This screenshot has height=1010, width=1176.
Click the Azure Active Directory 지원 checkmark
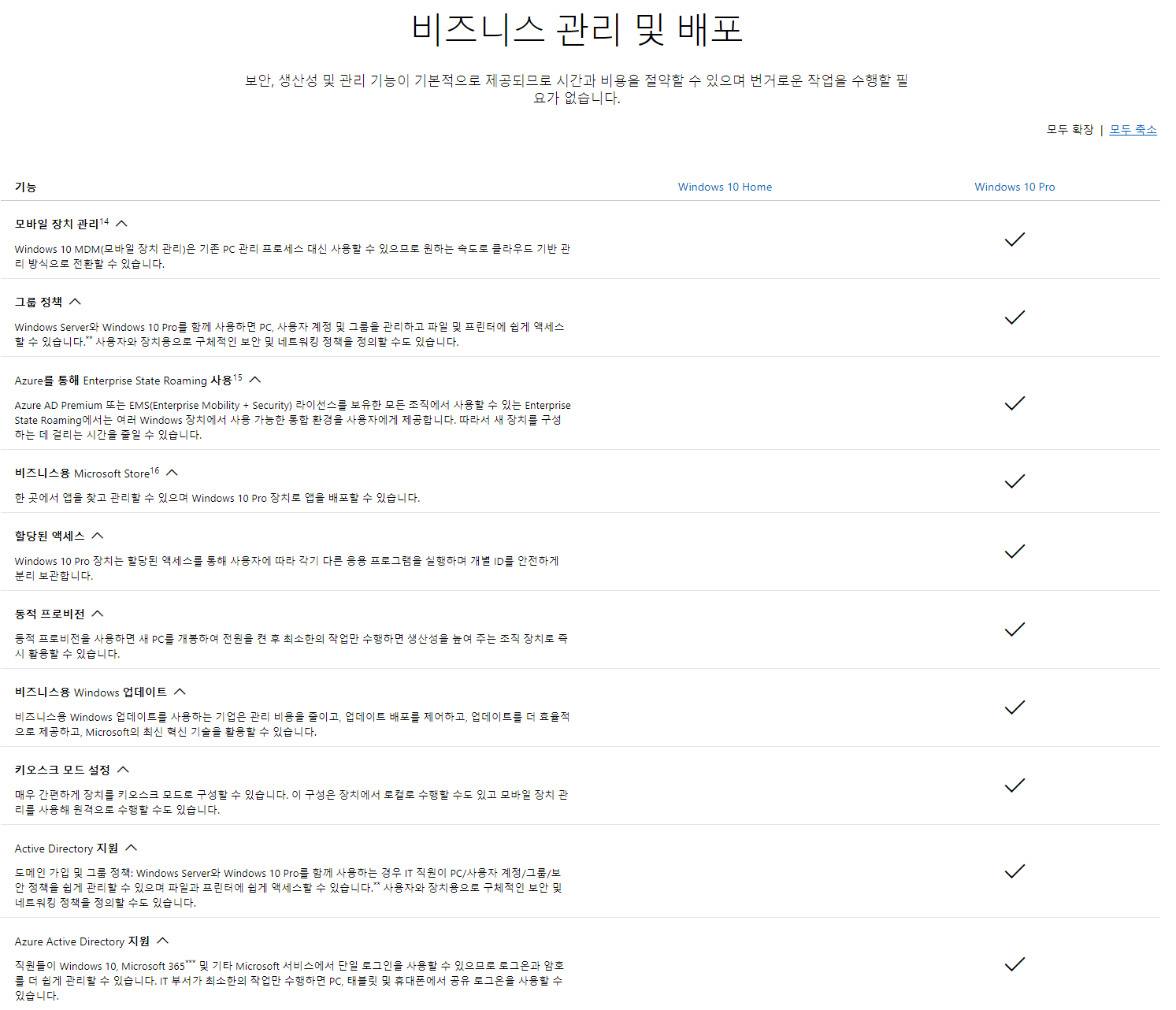pos(1015,963)
